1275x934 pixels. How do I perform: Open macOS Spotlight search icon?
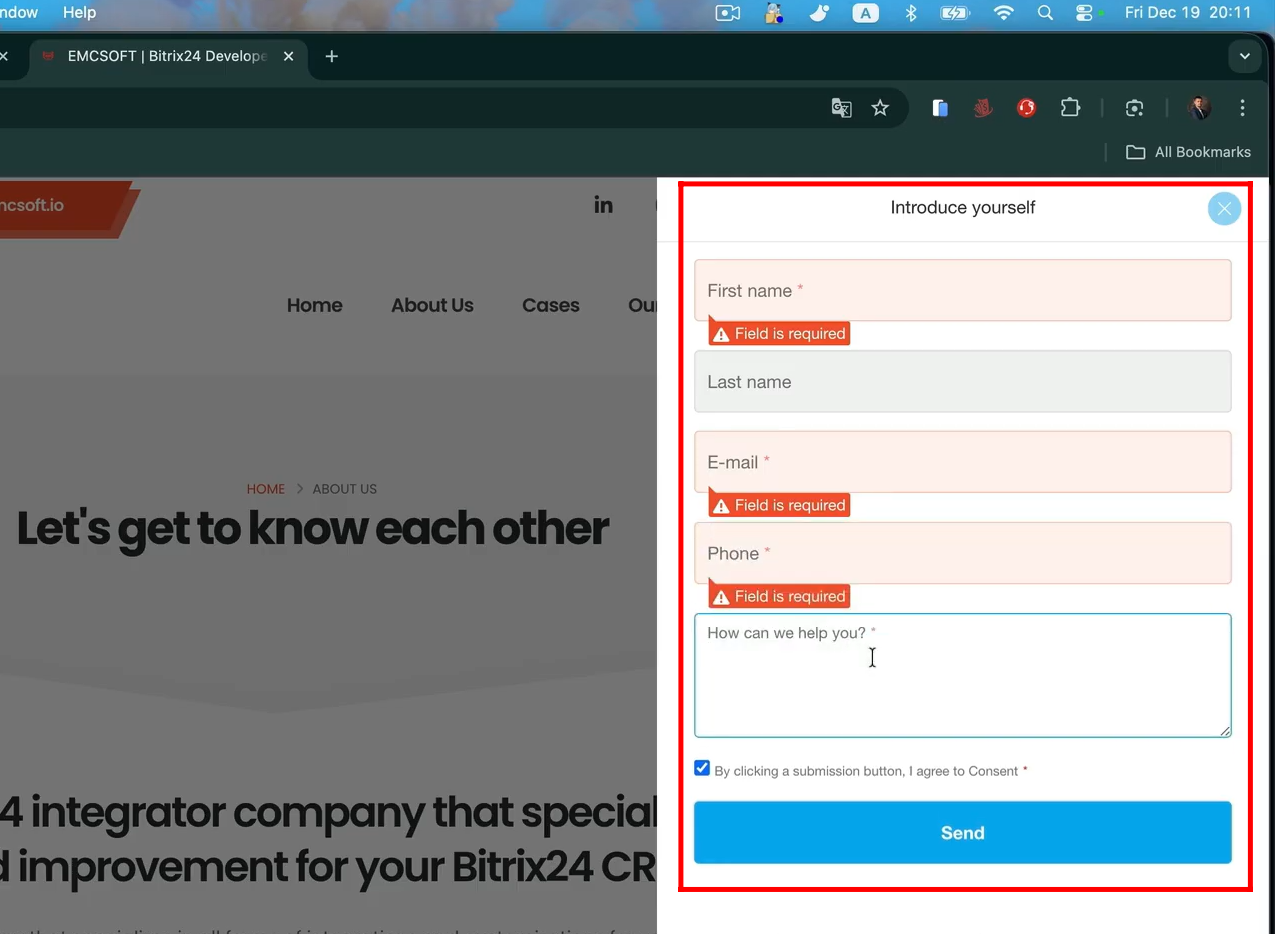(x=1045, y=13)
